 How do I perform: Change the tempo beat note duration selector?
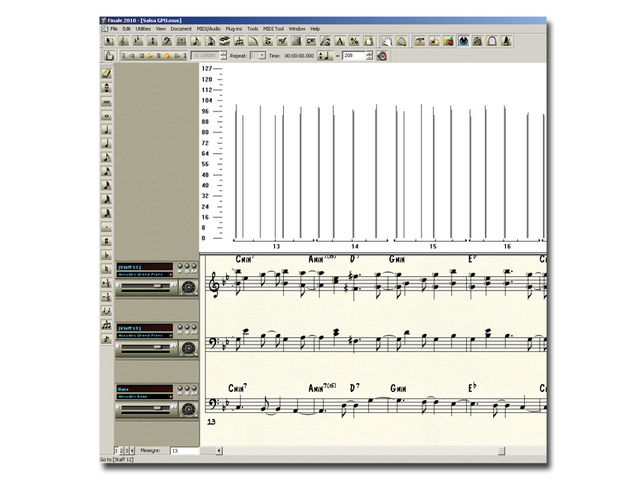[325, 56]
